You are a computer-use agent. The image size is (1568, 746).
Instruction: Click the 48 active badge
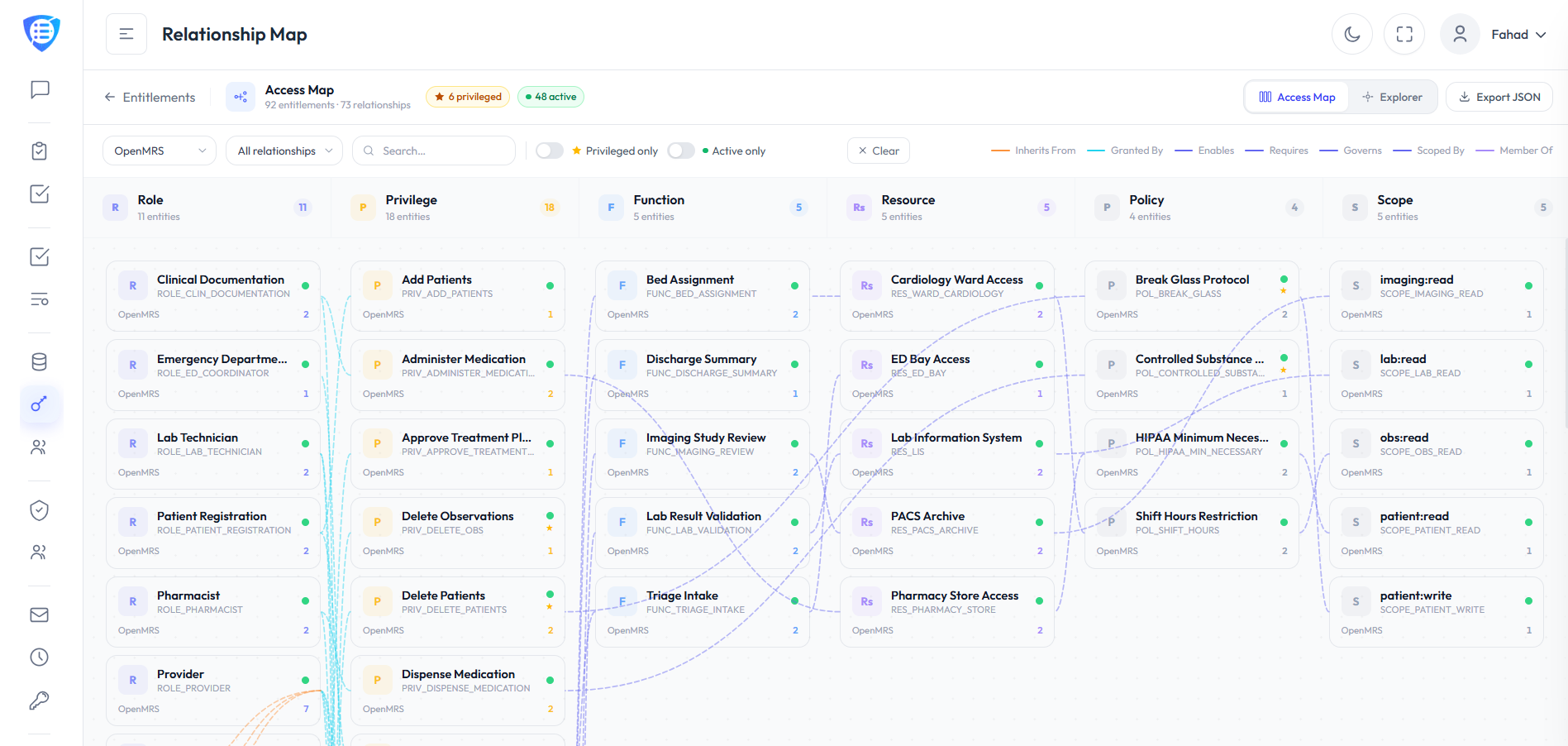(550, 97)
